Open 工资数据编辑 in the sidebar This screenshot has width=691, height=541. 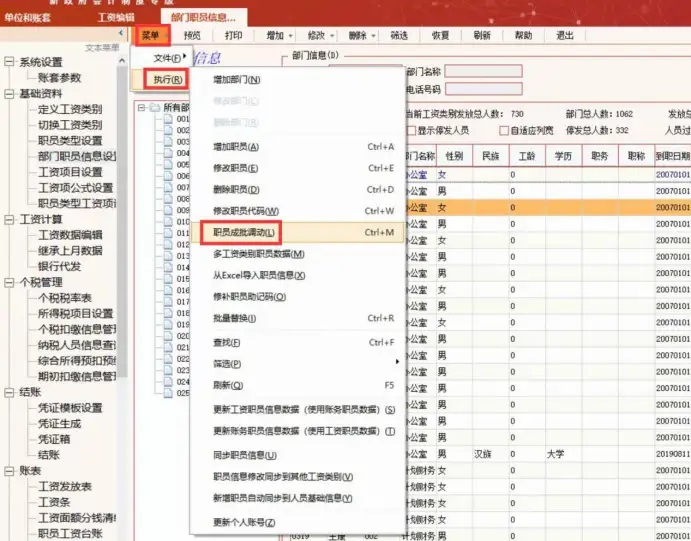pos(70,235)
